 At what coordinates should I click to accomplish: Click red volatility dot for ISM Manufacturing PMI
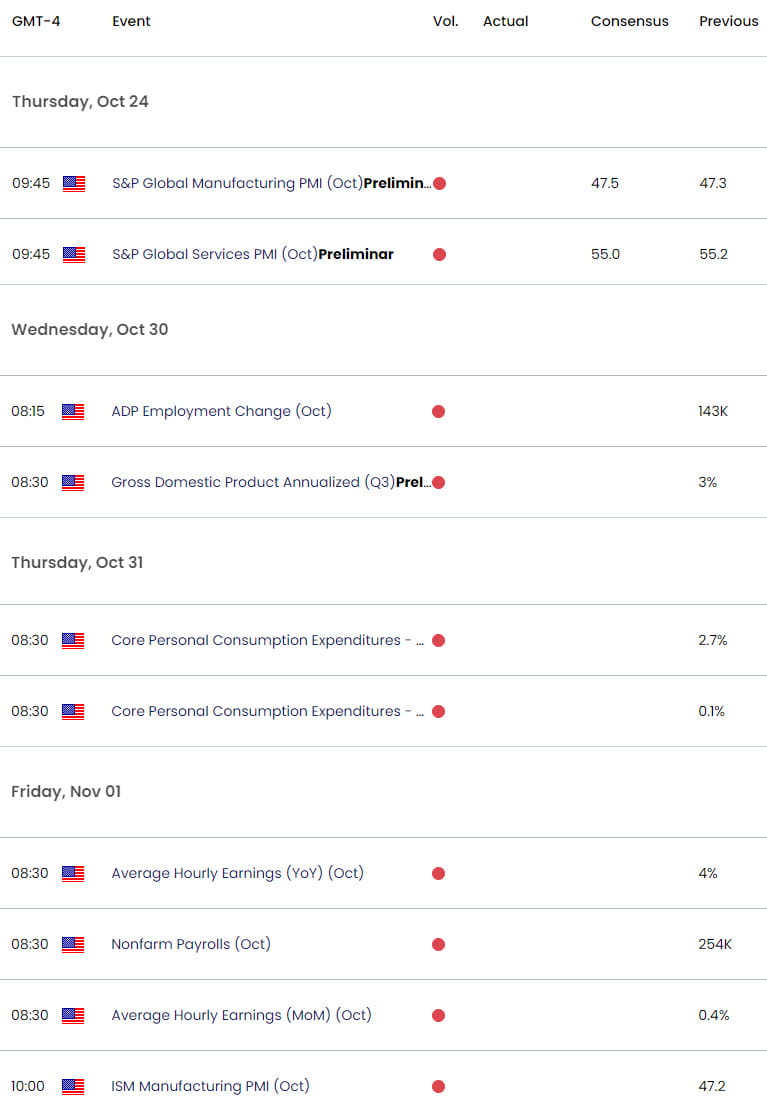coord(438,1086)
